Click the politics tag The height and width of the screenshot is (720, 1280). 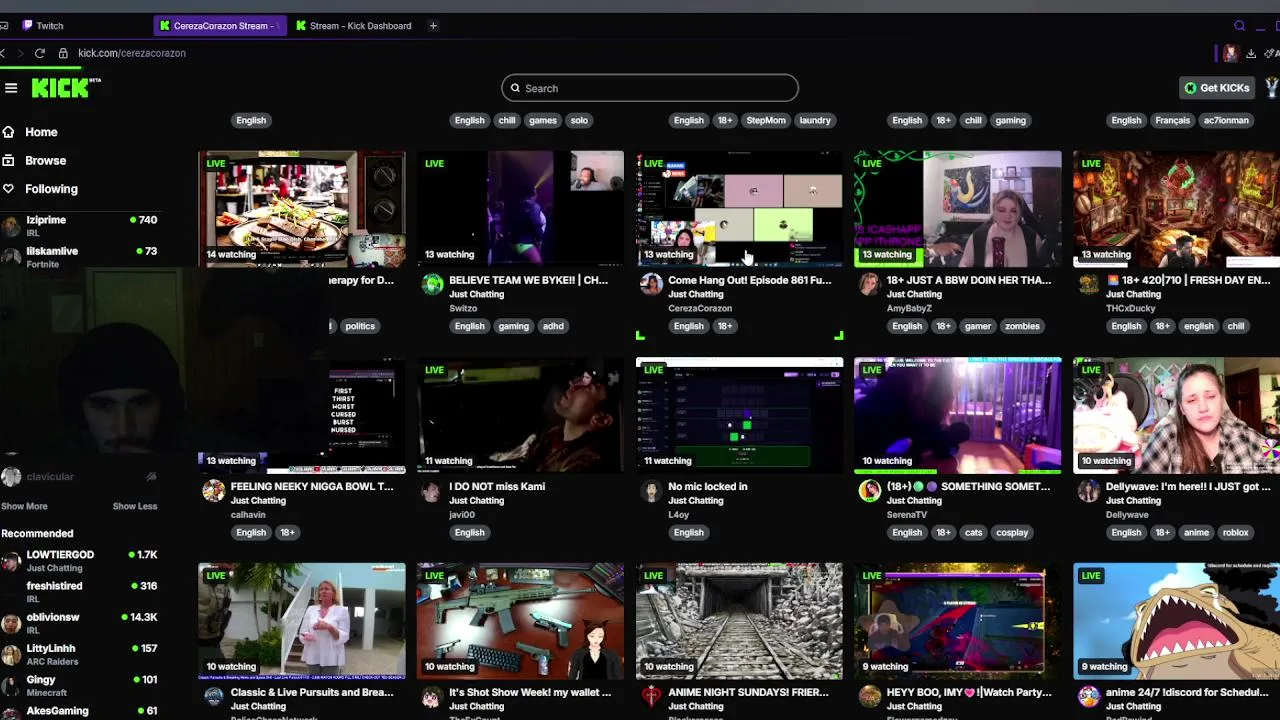360,326
